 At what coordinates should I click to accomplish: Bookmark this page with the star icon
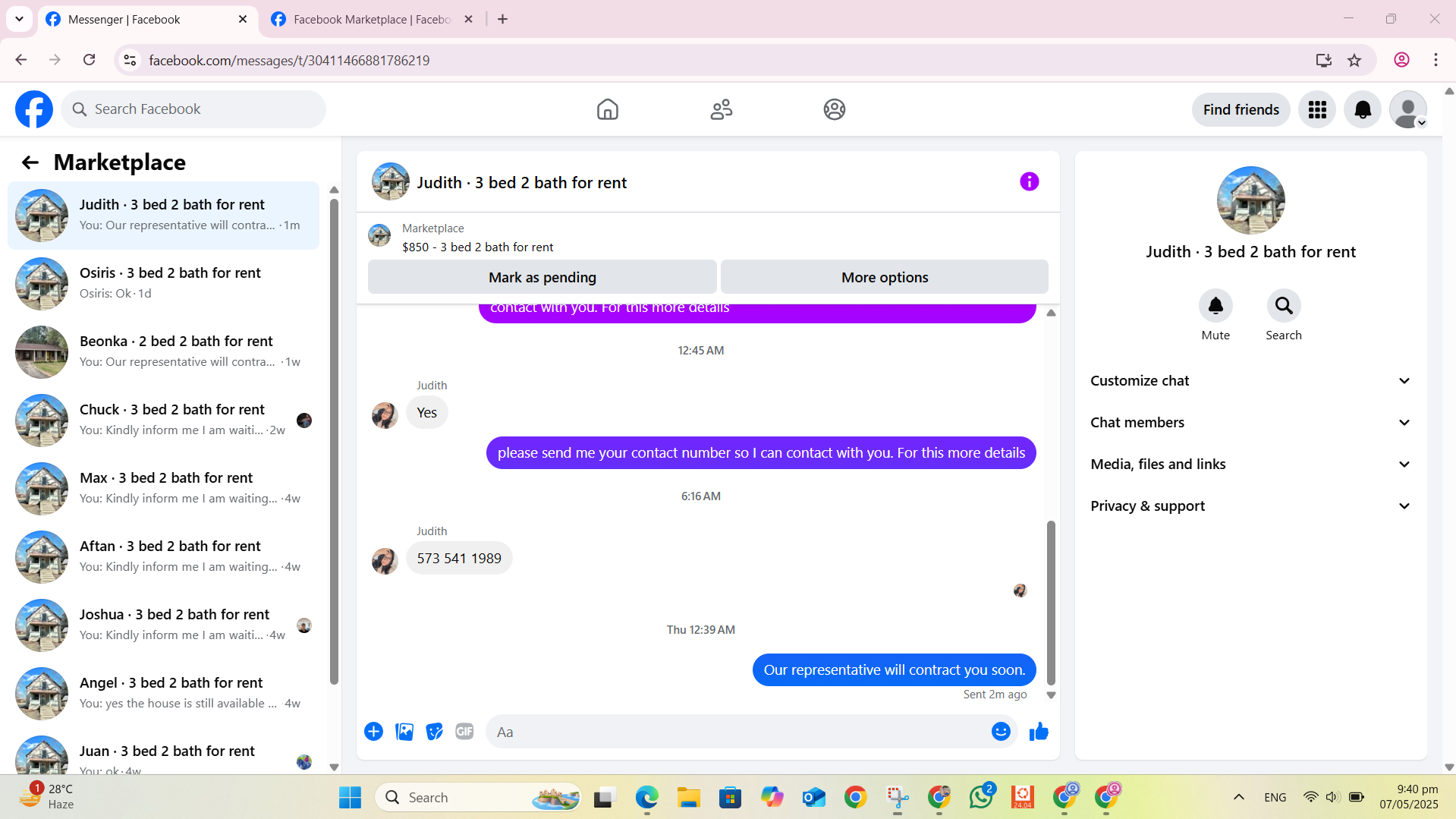(x=1354, y=60)
